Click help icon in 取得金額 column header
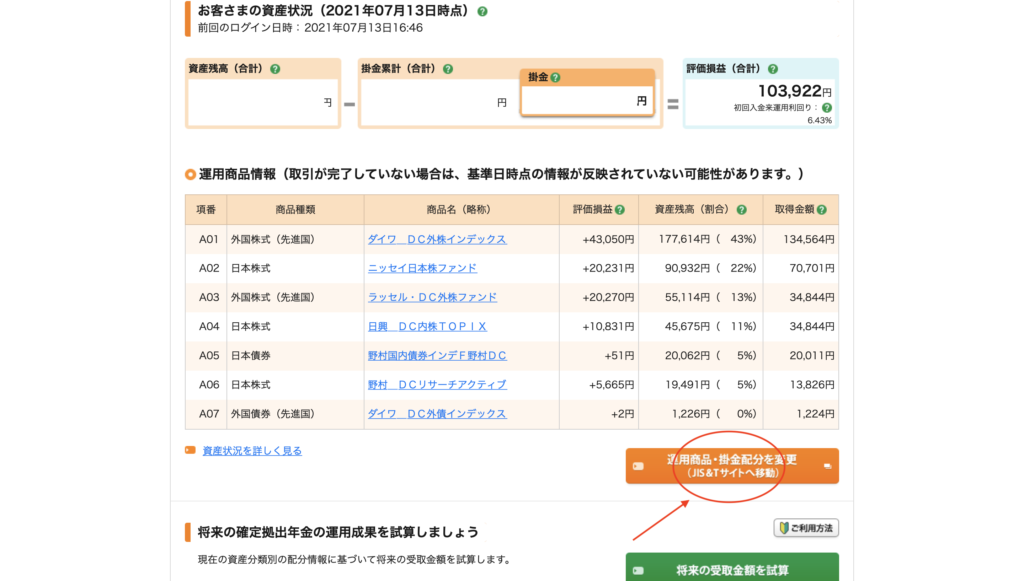1024x581 pixels. click(x=821, y=210)
